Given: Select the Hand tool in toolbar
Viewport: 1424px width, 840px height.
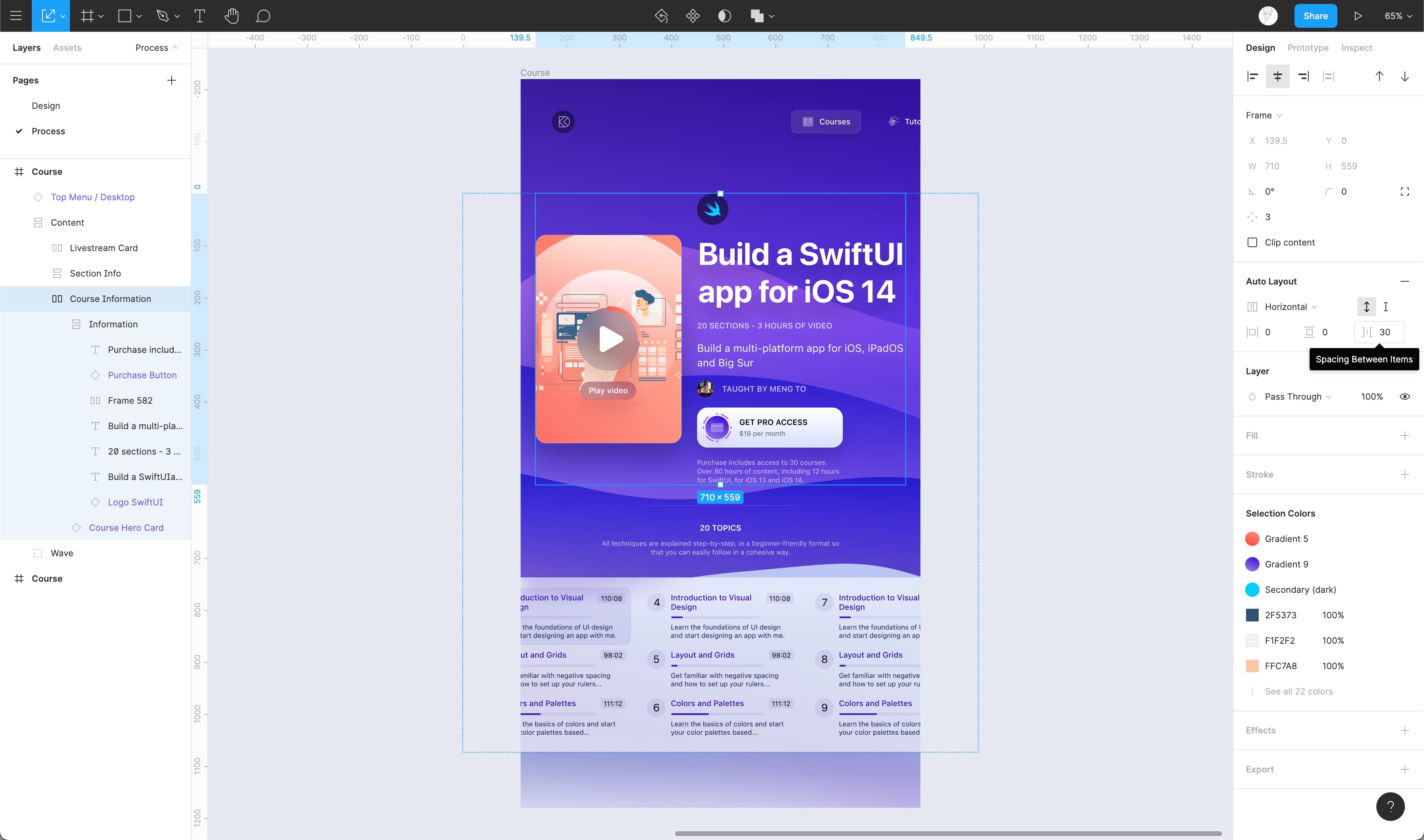Looking at the screenshot, I should tap(231, 16).
